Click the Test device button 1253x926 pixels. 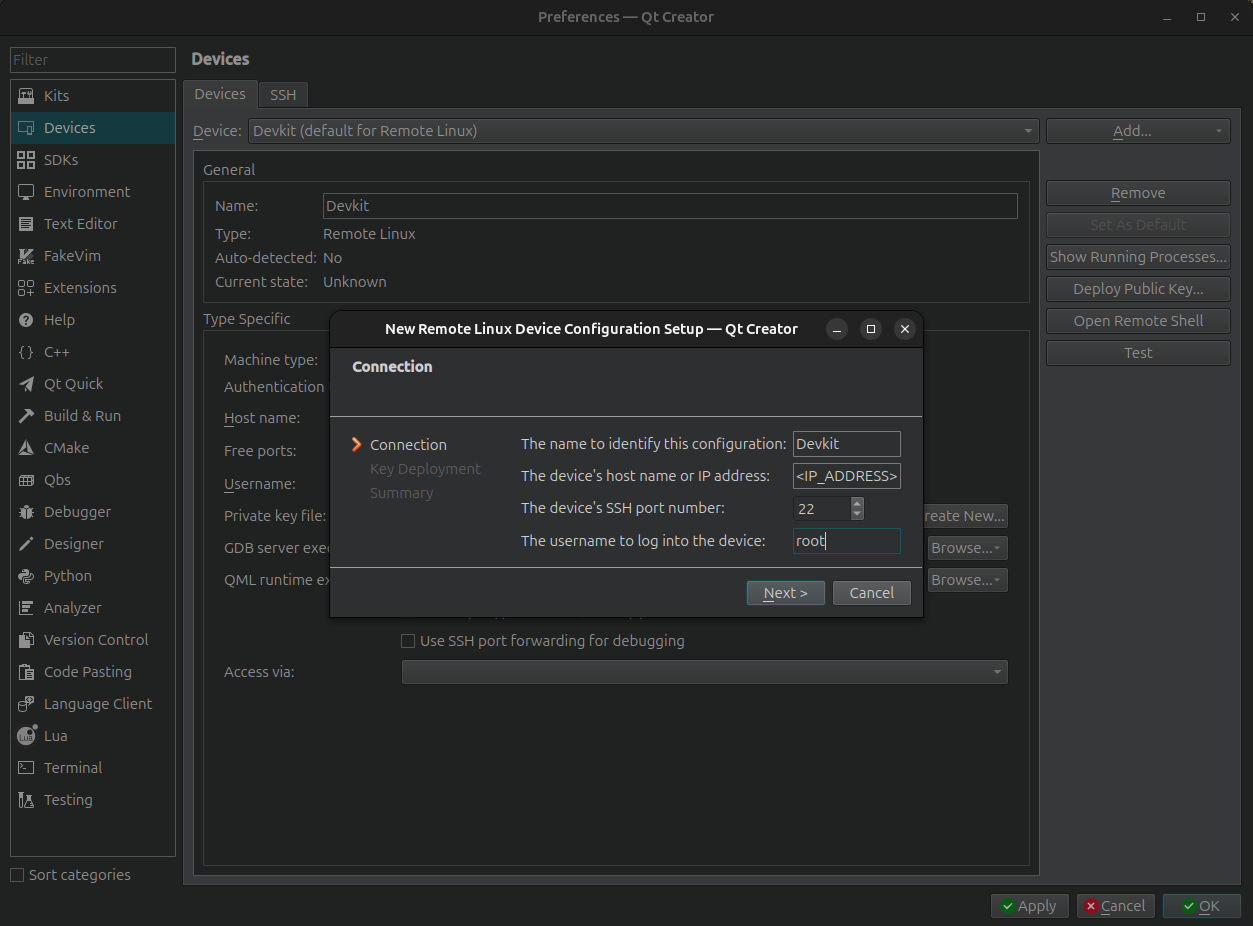(x=1138, y=353)
